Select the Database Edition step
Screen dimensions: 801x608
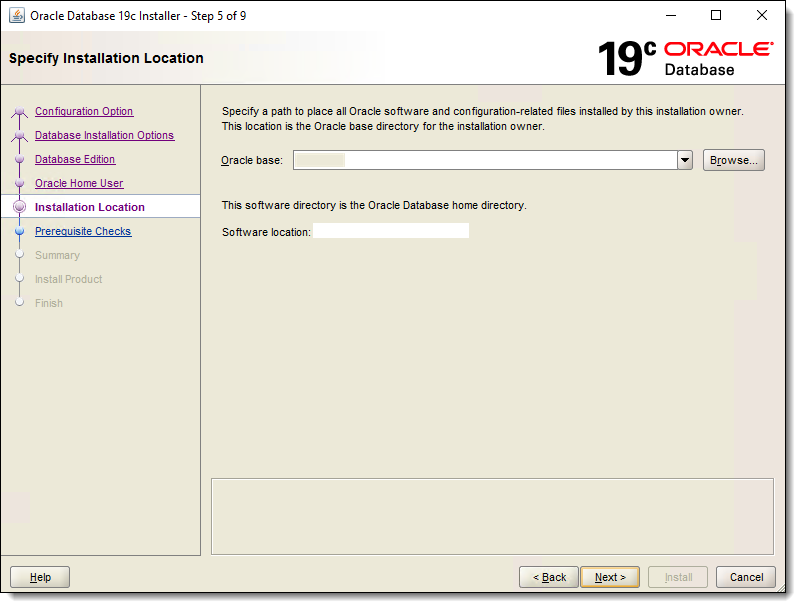(75, 159)
